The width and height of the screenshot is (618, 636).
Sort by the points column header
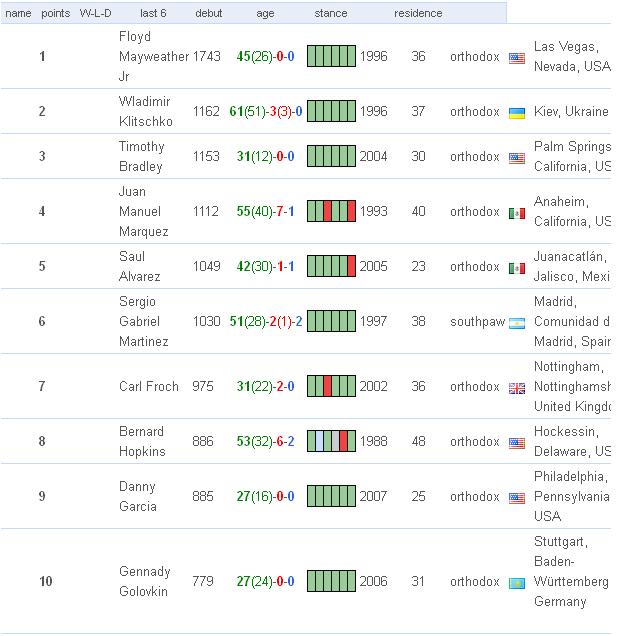[55, 13]
